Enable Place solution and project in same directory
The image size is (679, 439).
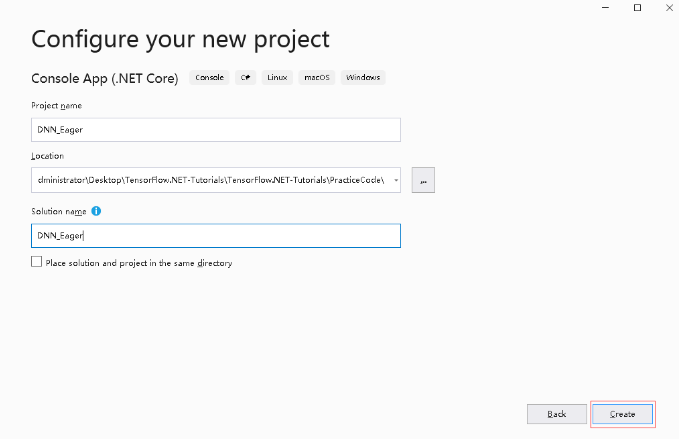pos(36,262)
